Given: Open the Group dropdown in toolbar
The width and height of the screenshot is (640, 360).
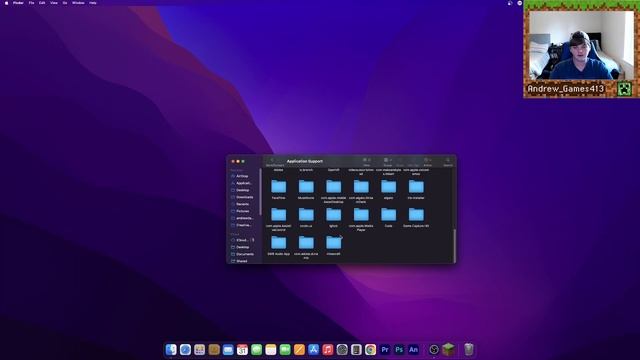Looking at the screenshot, I should tap(387, 160).
